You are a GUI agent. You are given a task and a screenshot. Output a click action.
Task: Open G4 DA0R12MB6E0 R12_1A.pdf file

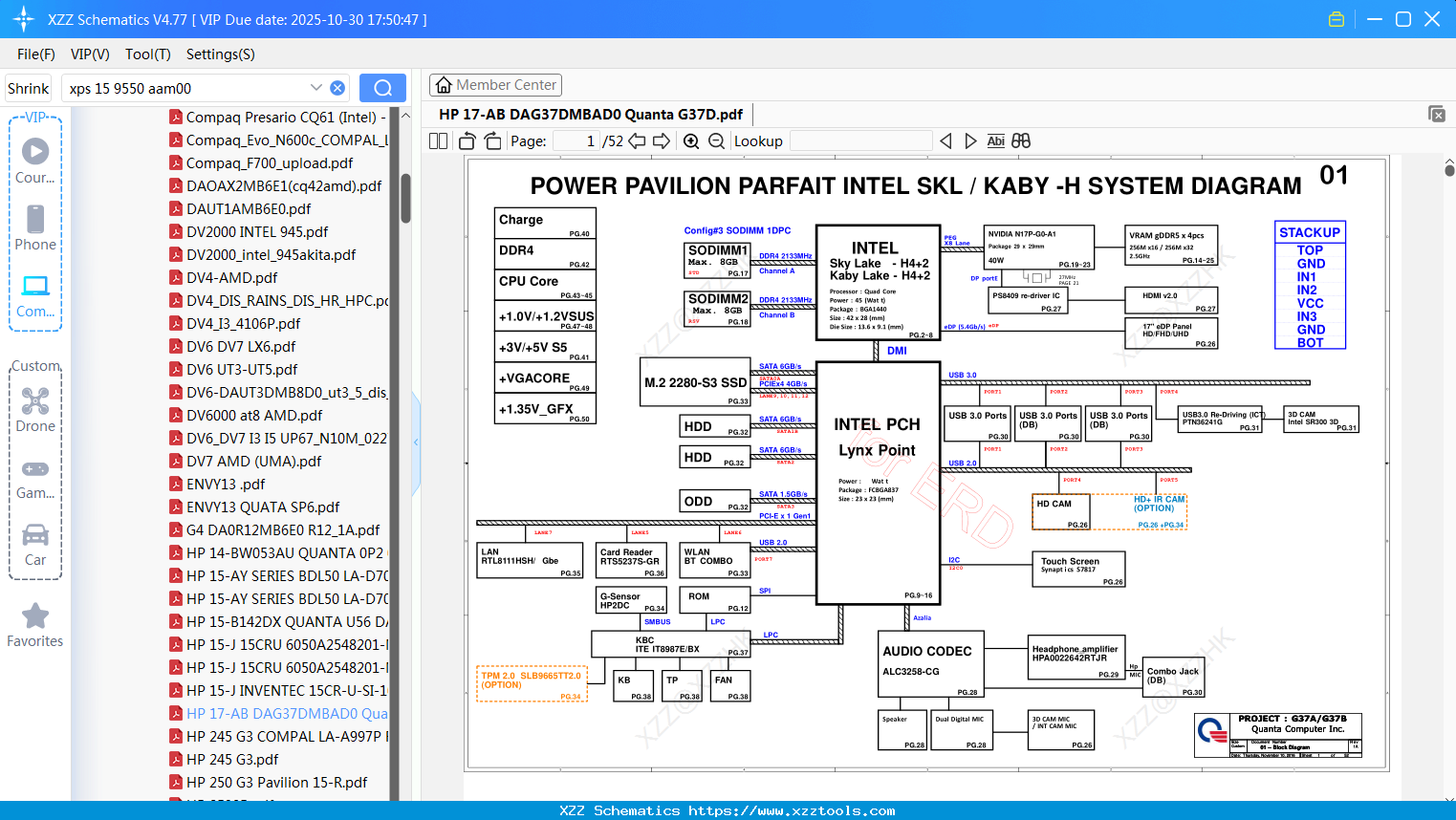point(275,530)
